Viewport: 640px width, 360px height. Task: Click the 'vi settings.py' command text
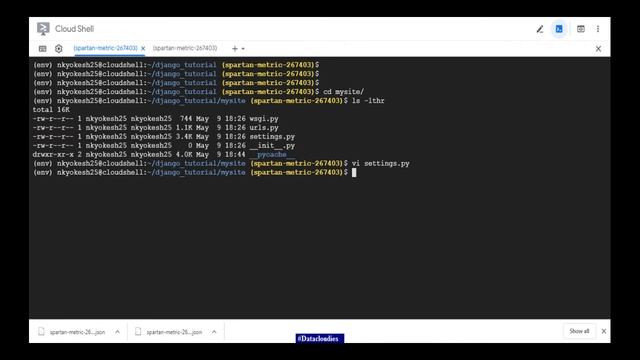[380, 164]
